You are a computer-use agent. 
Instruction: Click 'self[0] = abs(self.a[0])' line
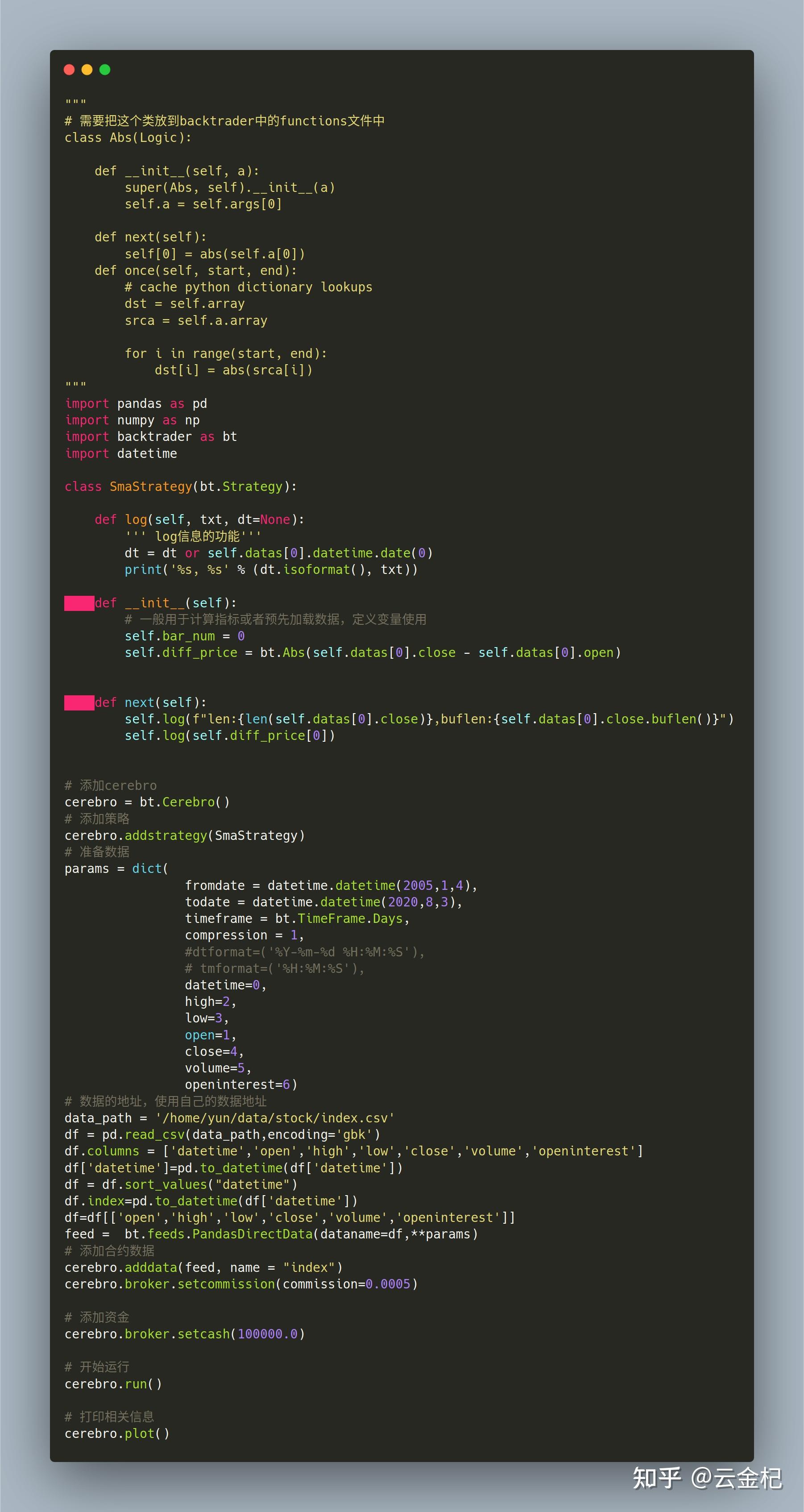215,253
